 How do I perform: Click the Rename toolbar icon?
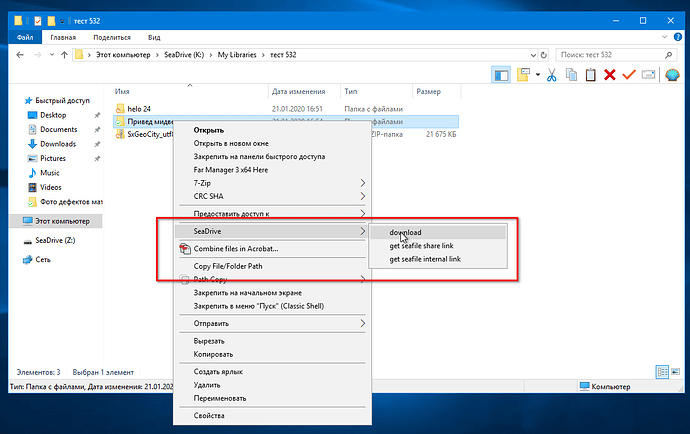click(x=648, y=75)
